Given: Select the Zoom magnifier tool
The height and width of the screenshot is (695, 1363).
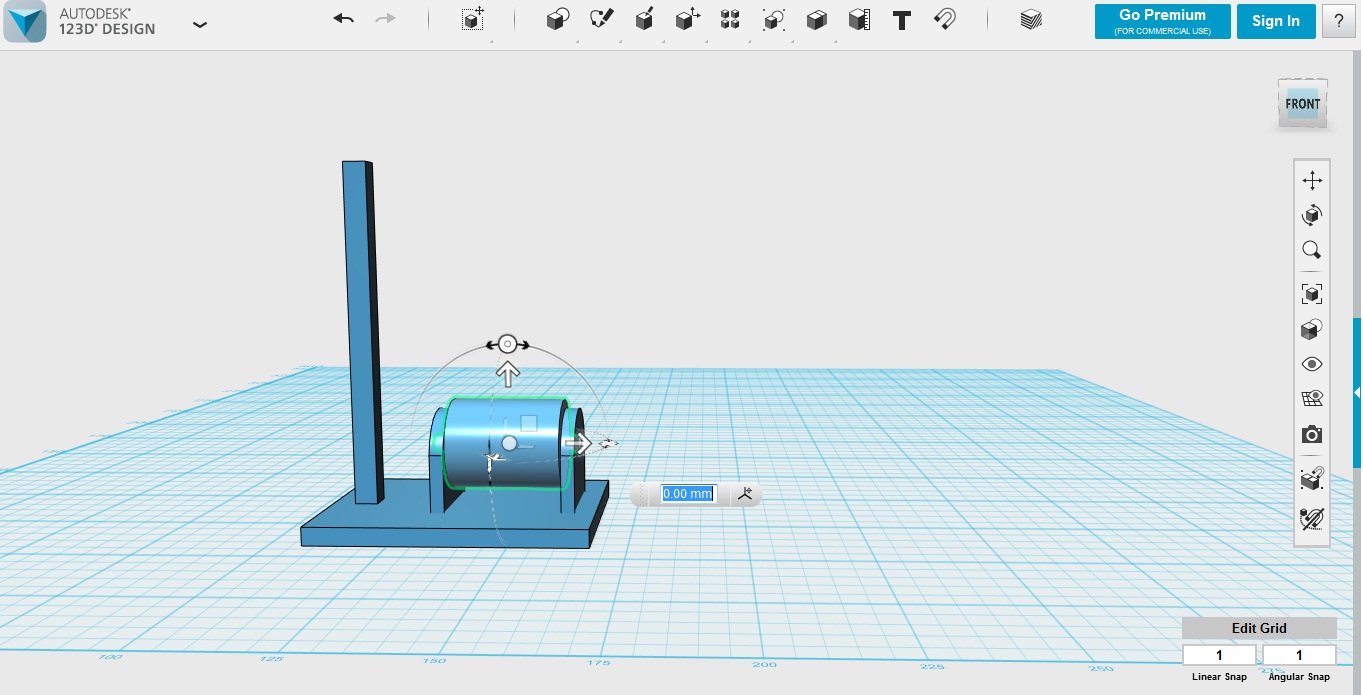Looking at the screenshot, I should (x=1312, y=250).
